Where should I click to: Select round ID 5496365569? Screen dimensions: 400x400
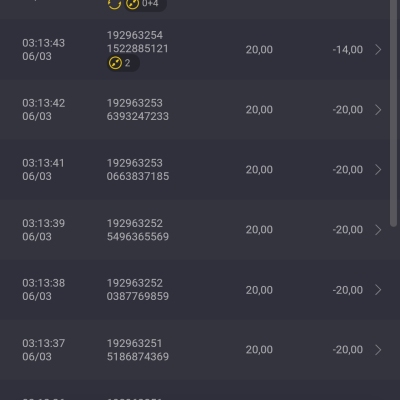click(x=138, y=237)
